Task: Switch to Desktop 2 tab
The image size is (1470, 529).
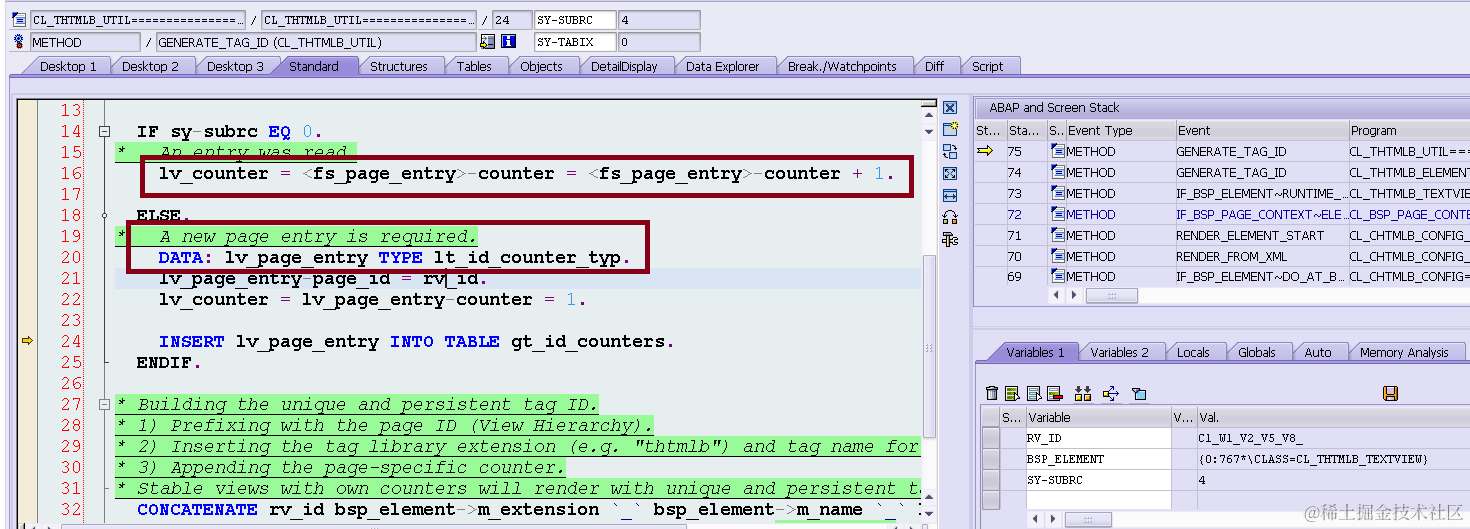Action: pyautogui.click(x=150, y=66)
